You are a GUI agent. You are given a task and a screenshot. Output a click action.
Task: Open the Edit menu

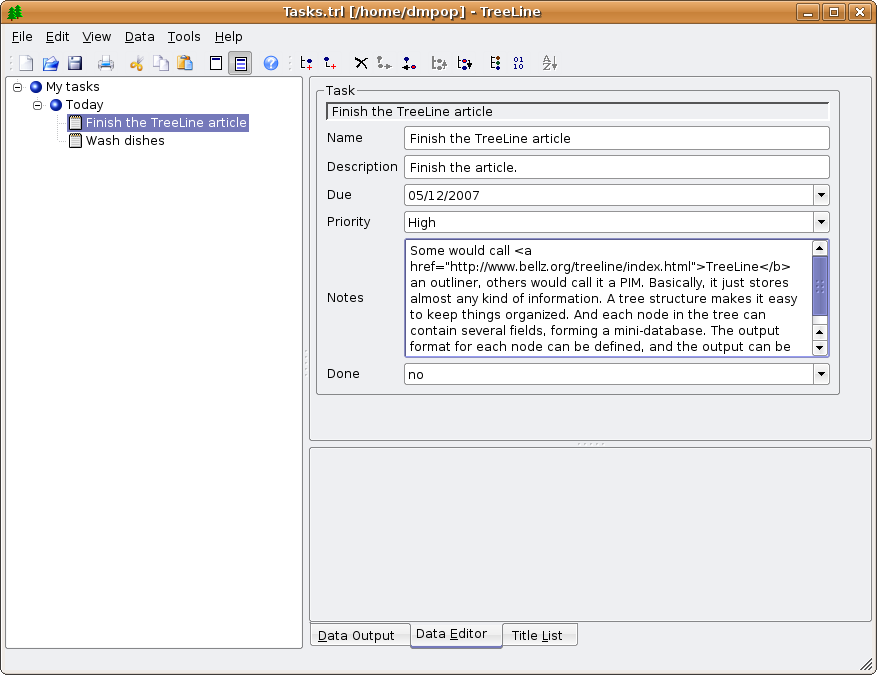pyautogui.click(x=57, y=37)
